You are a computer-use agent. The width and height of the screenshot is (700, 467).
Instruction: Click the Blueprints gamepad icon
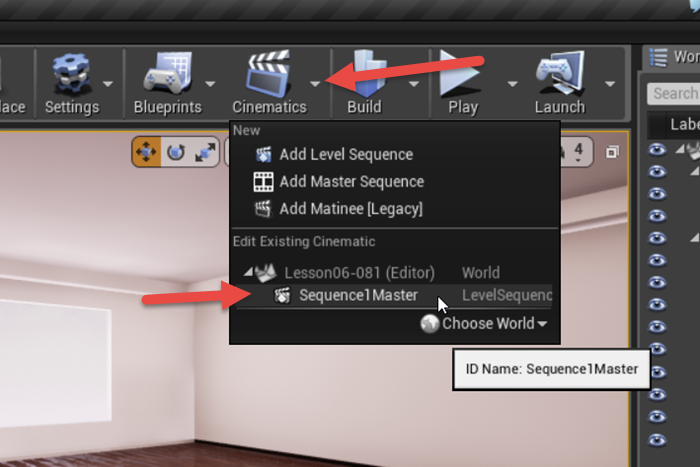coord(167,74)
